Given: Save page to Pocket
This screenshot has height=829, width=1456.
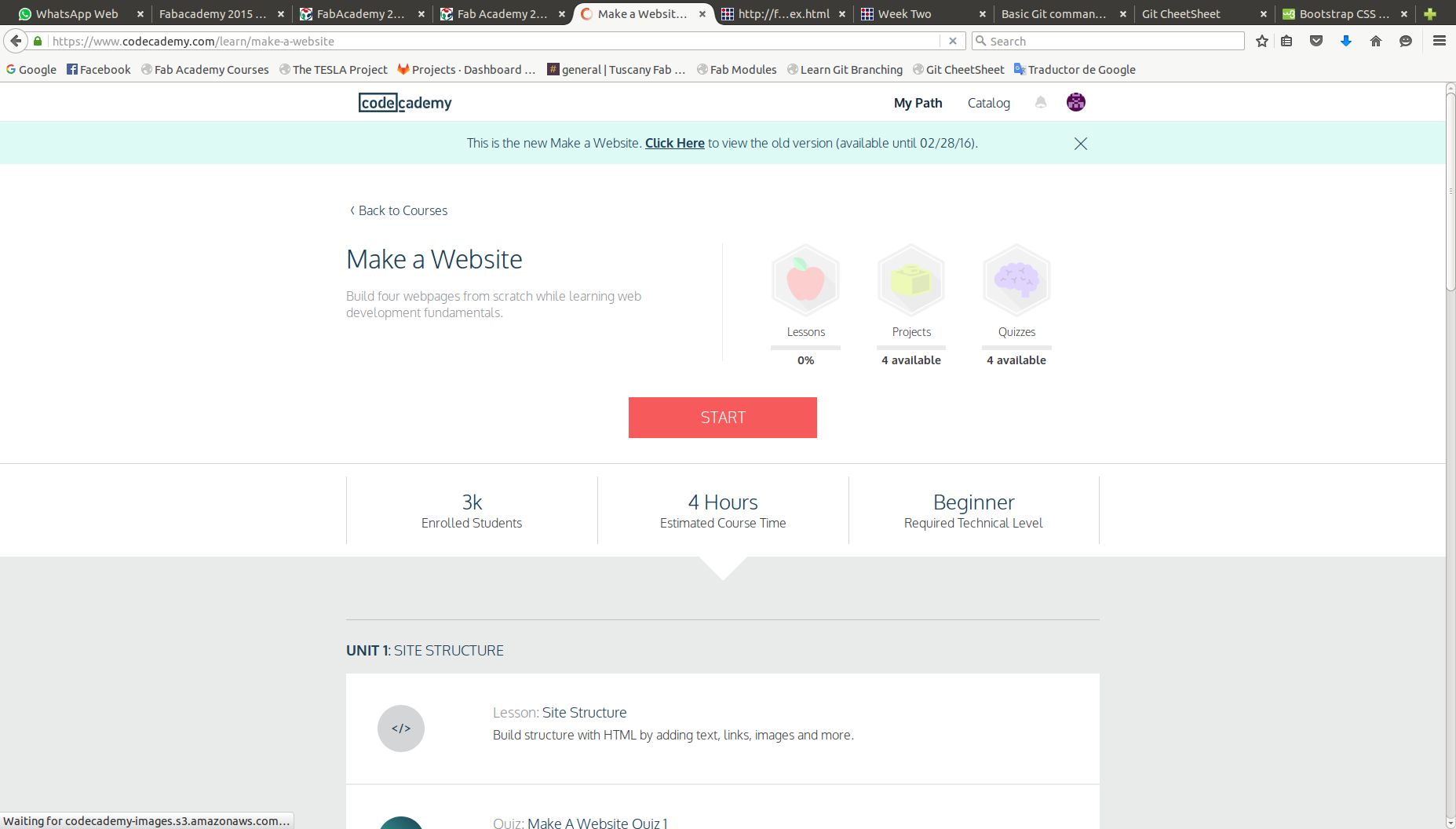Looking at the screenshot, I should point(1316,41).
